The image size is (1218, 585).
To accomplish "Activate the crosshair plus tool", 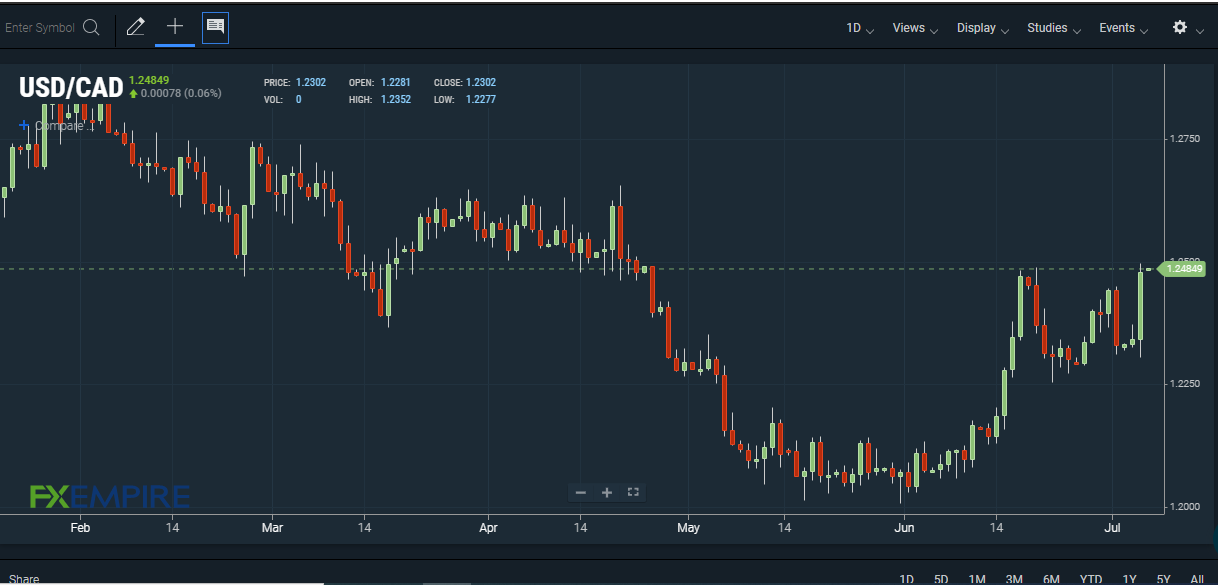I will [175, 27].
